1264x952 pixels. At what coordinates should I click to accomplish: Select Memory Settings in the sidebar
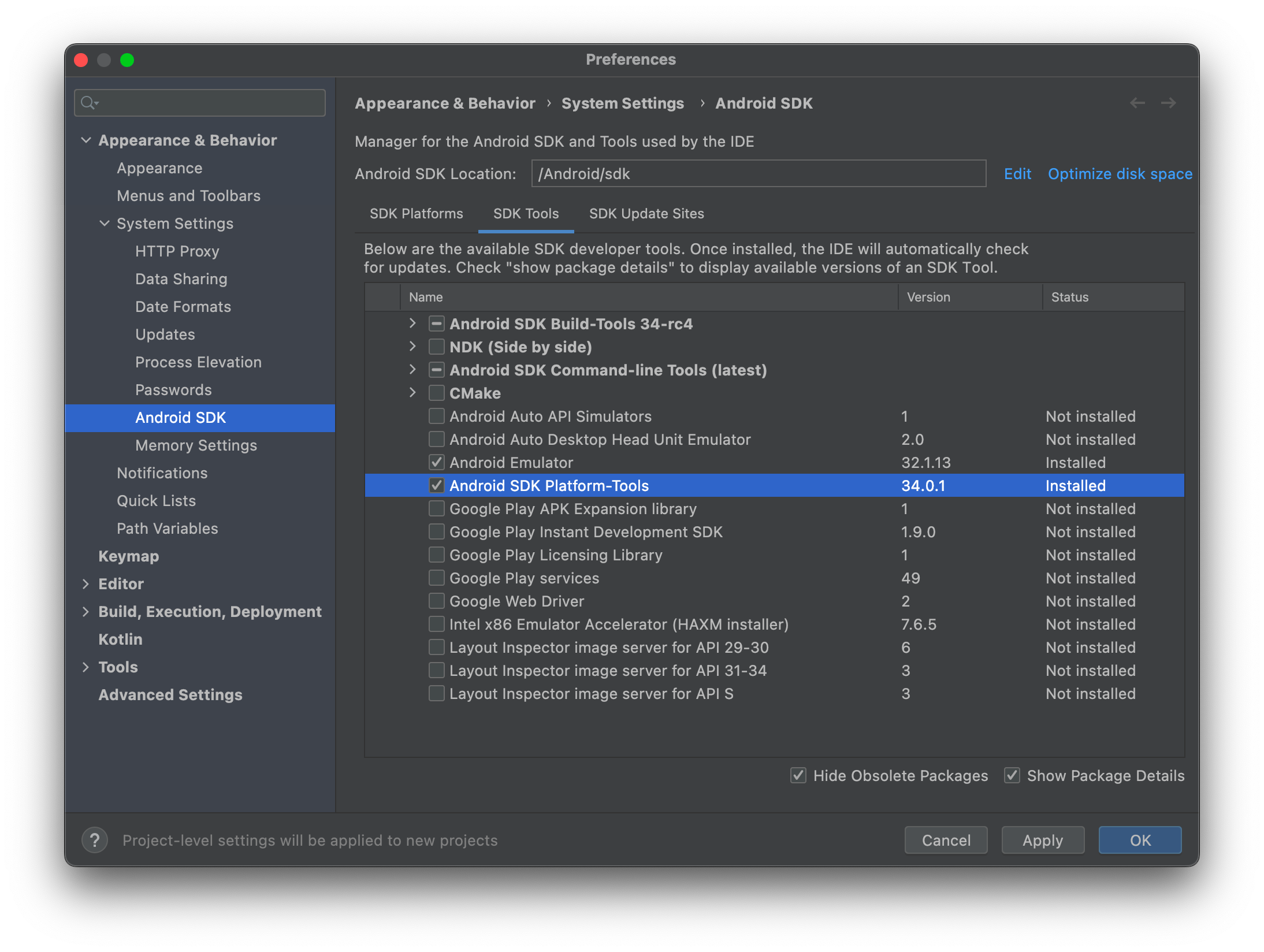point(196,445)
